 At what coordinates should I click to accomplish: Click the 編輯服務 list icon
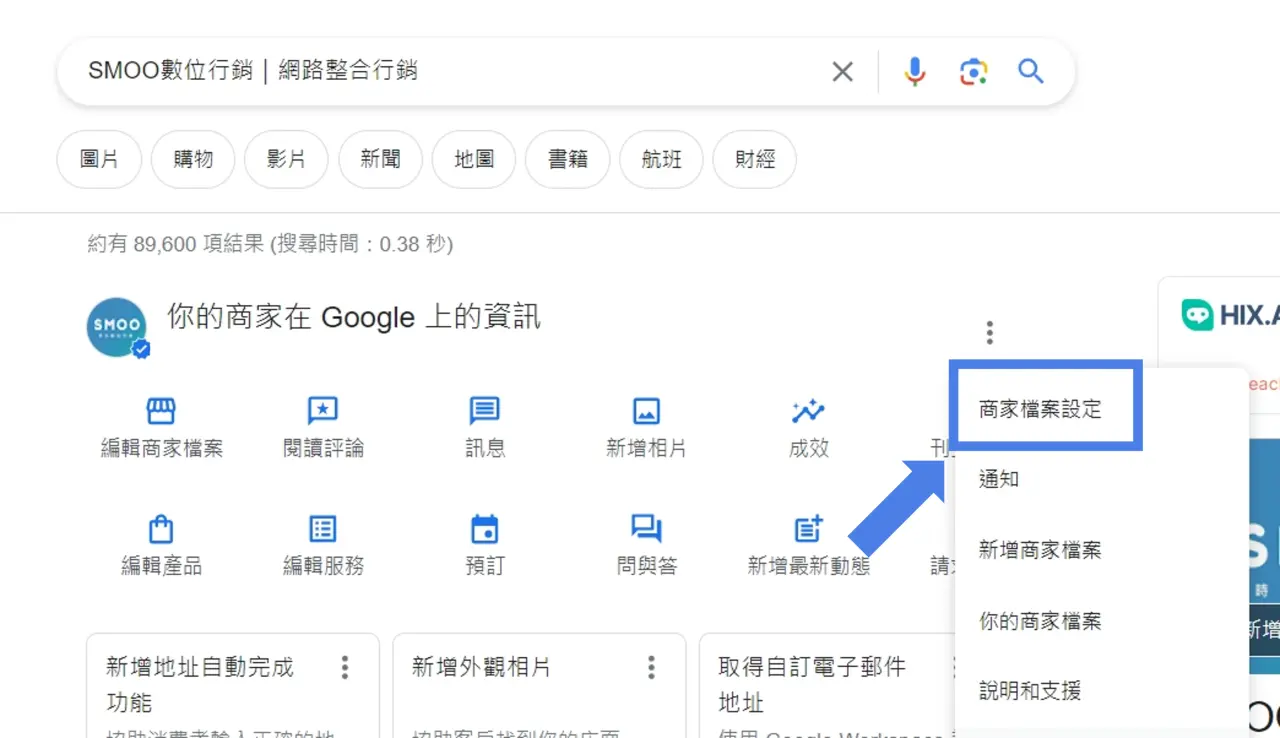click(x=323, y=529)
